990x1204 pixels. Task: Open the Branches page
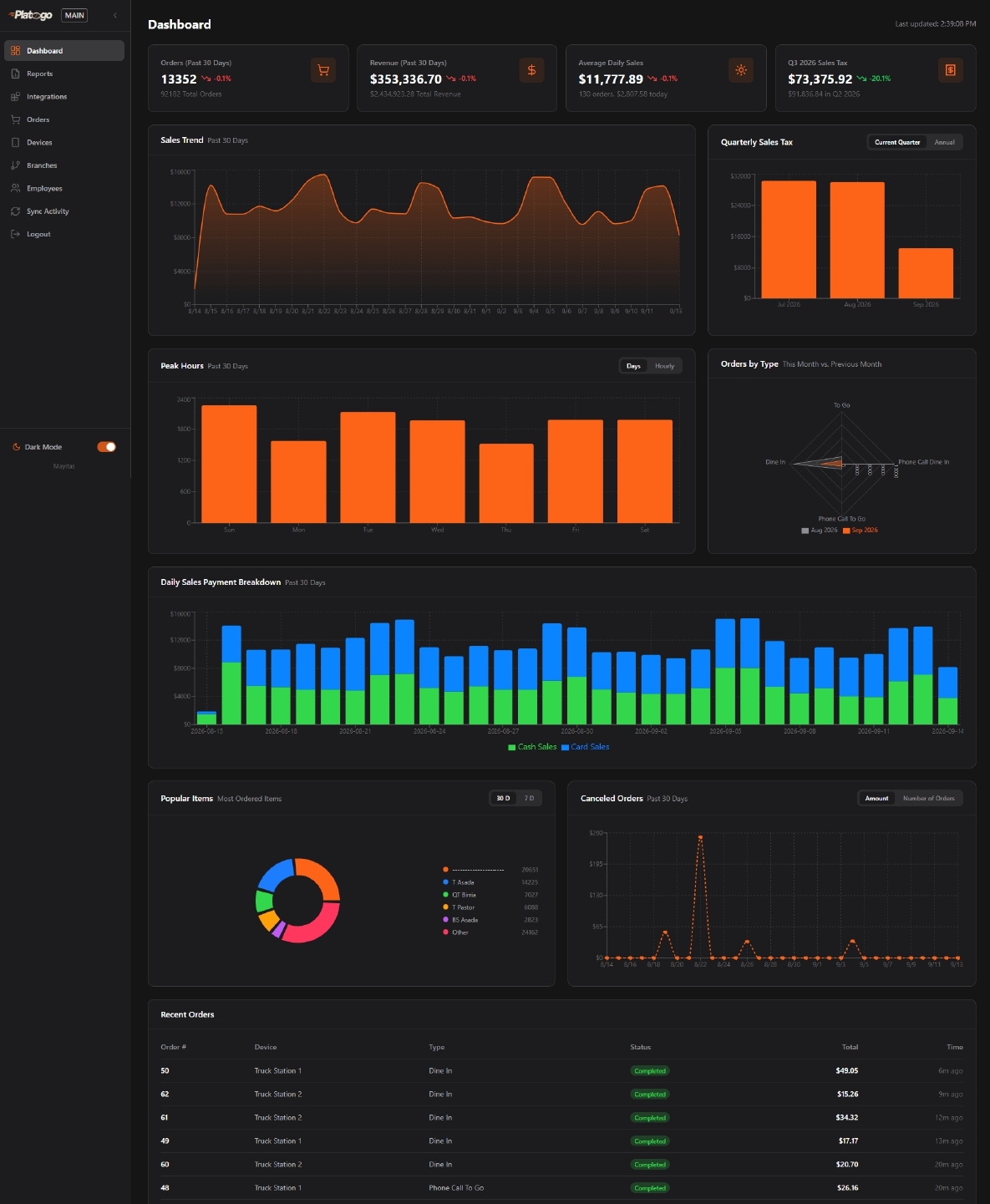tap(63, 165)
